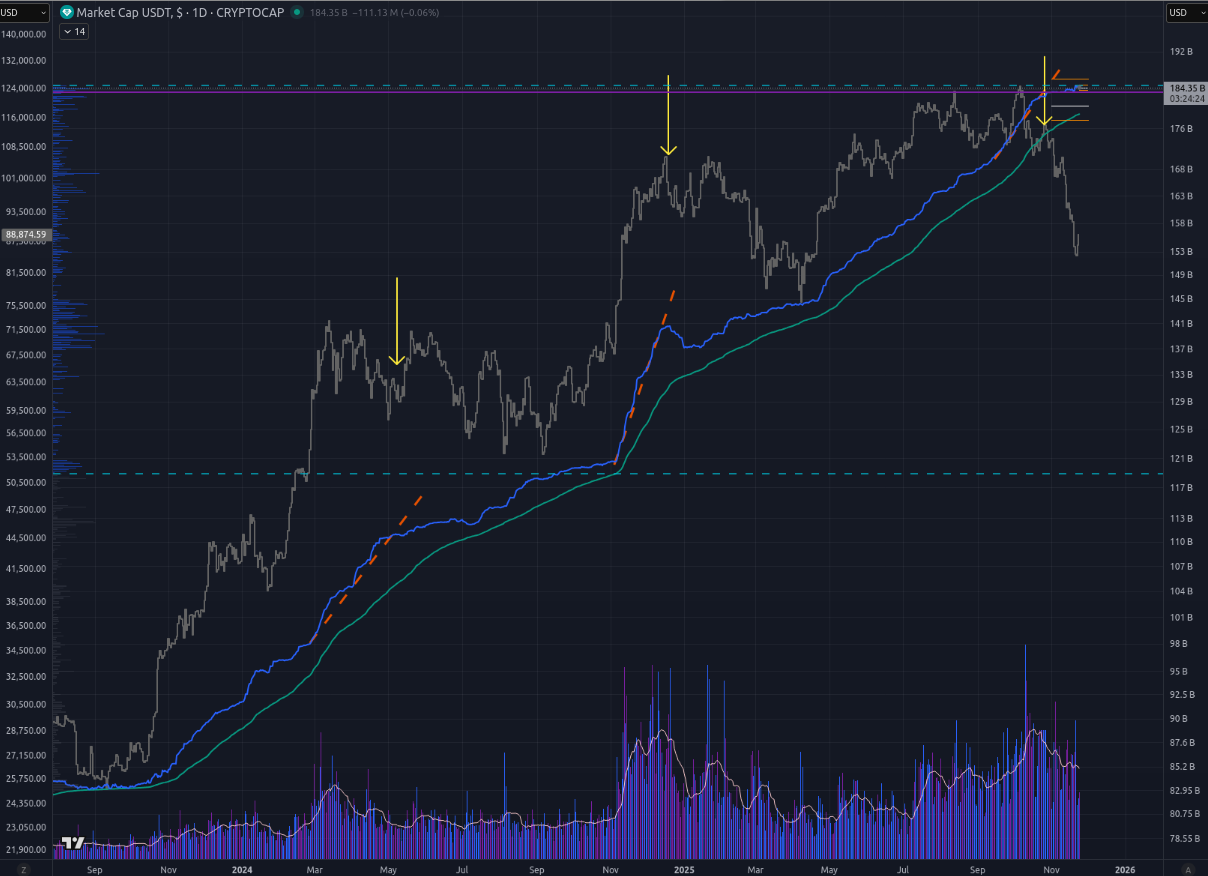Select the yellow arrow near May 2024
The width and height of the screenshot is (1208, 876).
(x=397, y=320)
